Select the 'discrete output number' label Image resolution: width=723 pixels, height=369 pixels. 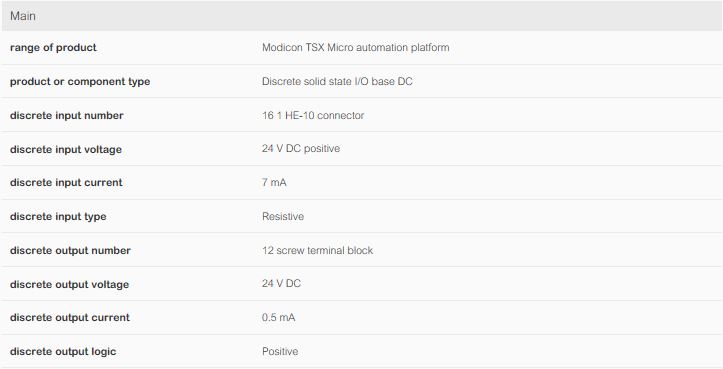click(70, 250)
